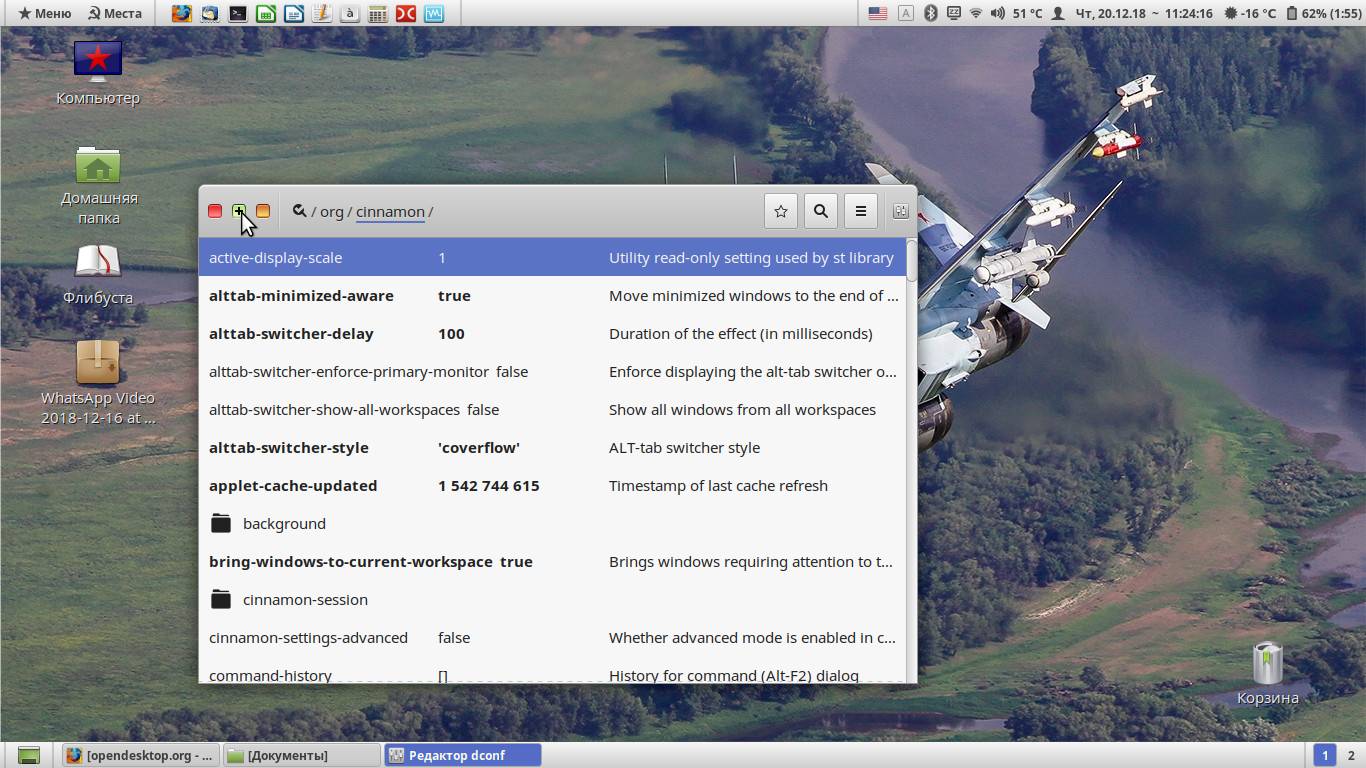The height and width of the screenshot is (768, 1366).
Task: Open the bookmarks star button in dconf editor
Action: pyautogui.click(x=781, y=211)
